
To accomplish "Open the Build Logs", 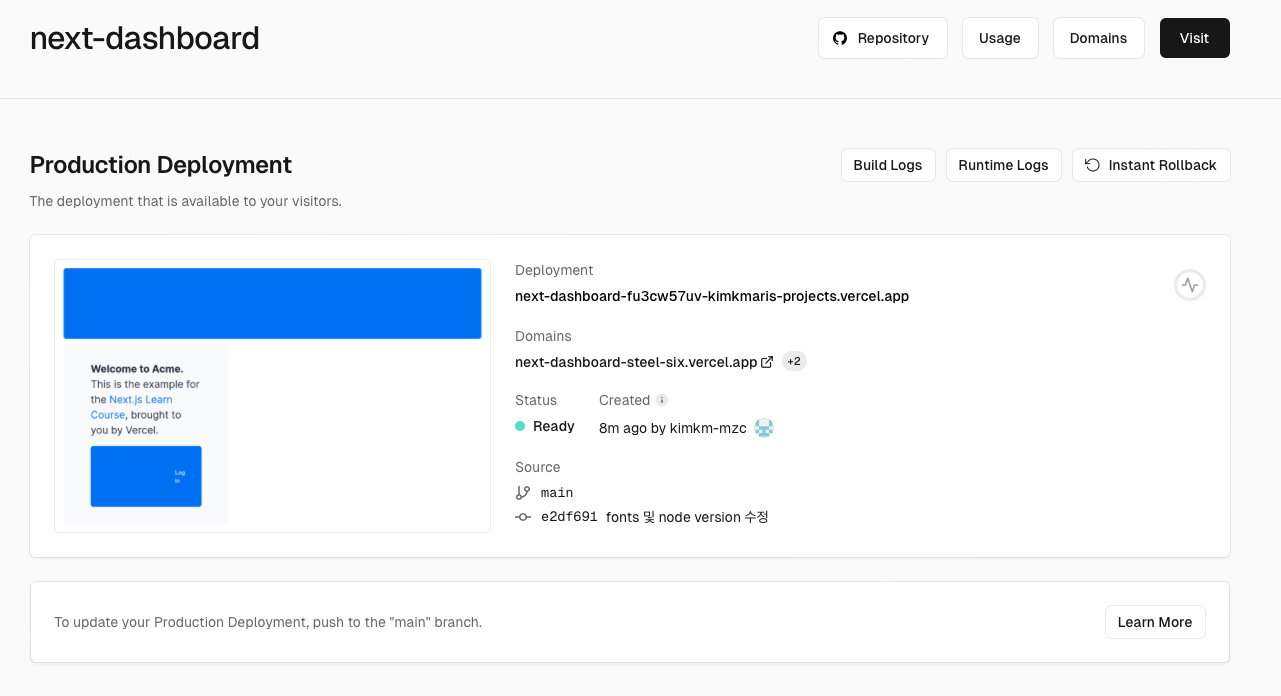I will click(x=887, y=165).
